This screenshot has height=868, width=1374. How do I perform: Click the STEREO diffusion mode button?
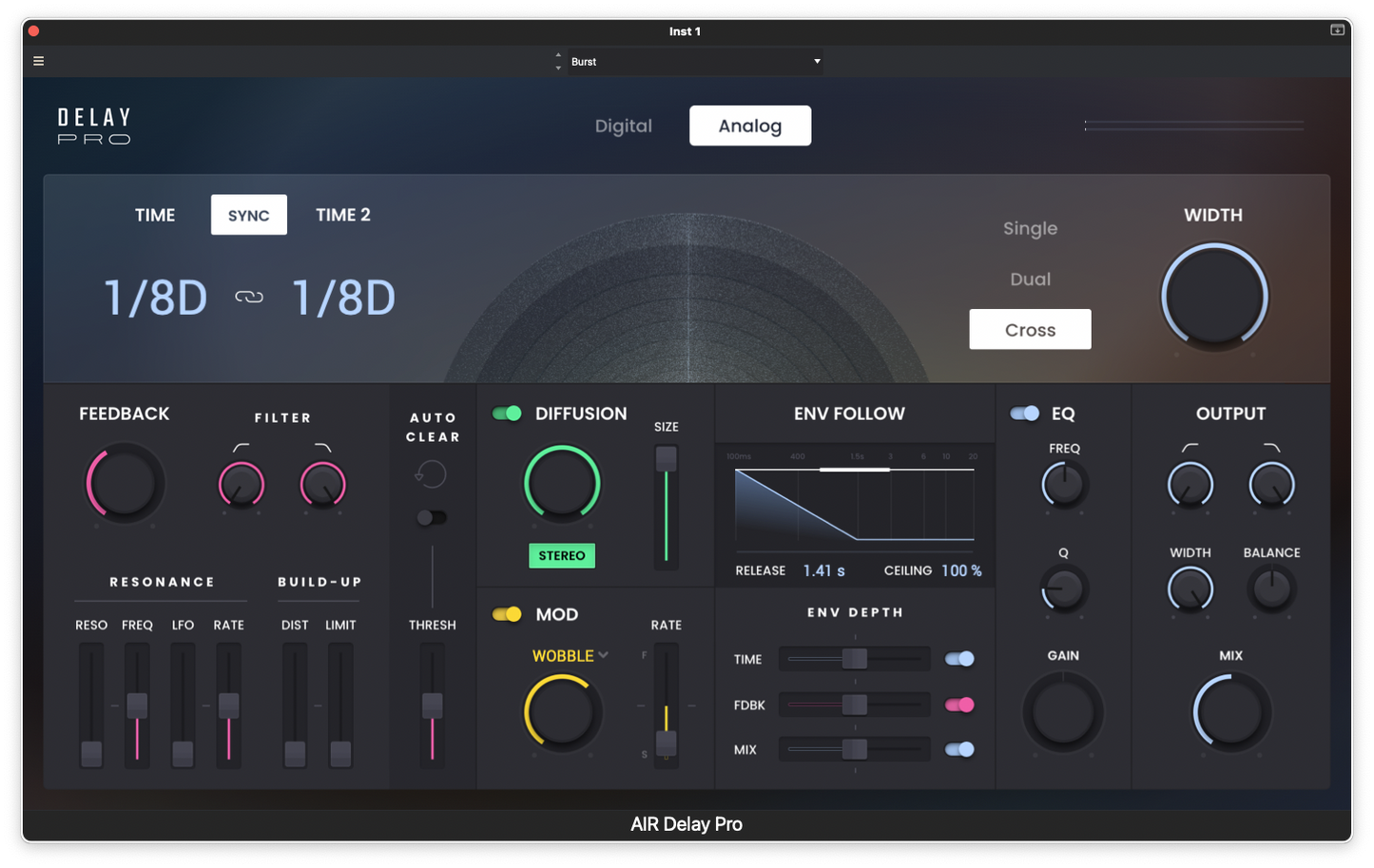[562, 555]
